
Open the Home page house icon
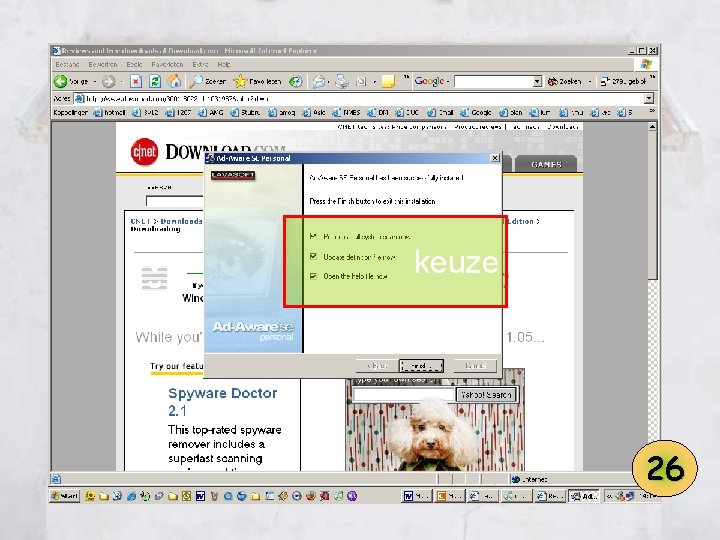coord(174,82)
